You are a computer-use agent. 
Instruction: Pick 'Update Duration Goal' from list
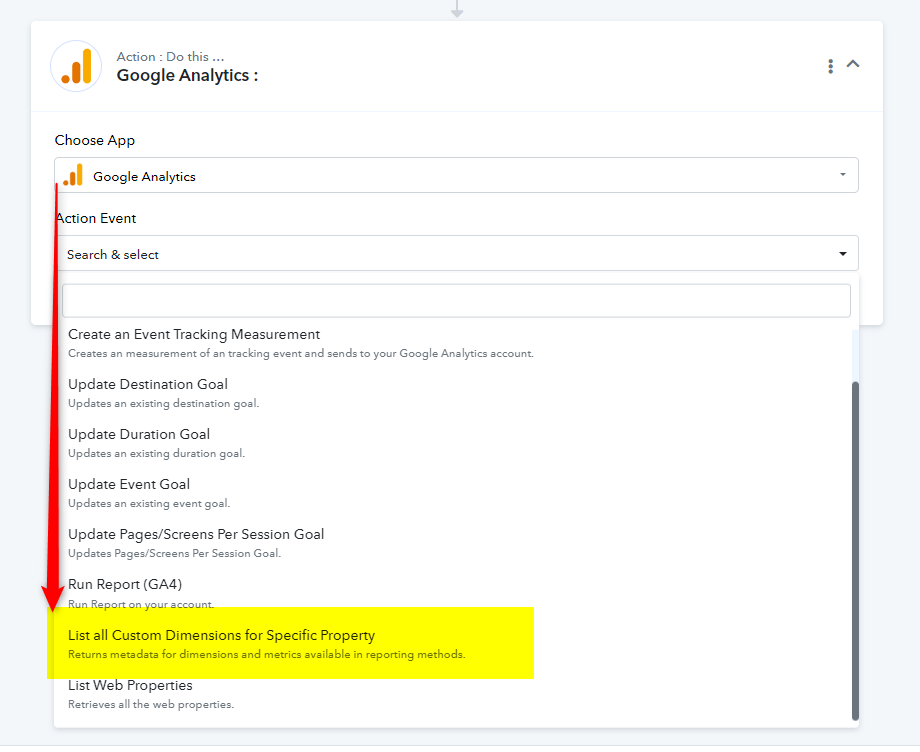point(139,435)
